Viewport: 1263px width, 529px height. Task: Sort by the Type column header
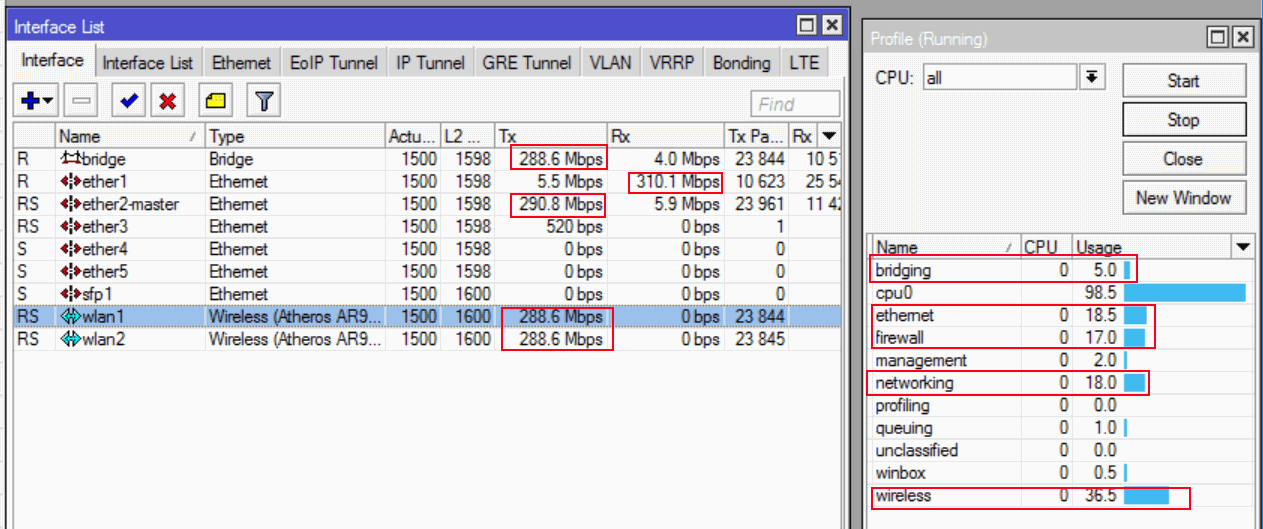tap(295, 136)
